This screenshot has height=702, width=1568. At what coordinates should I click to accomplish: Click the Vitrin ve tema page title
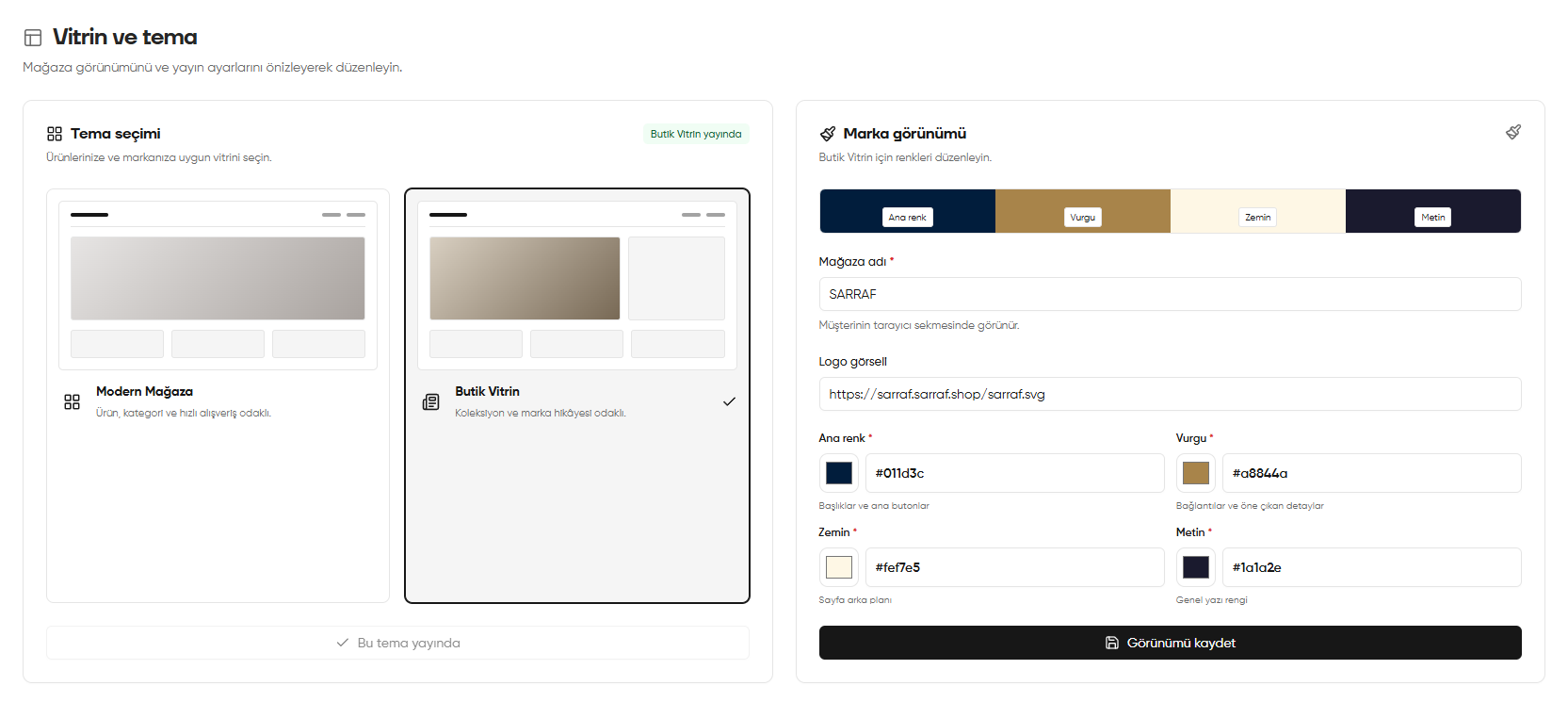[125, 37]
